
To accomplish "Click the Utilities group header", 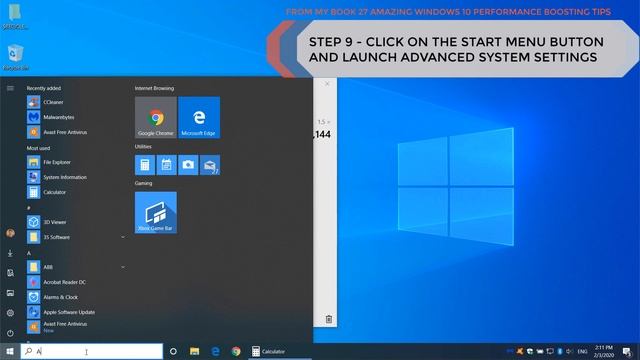I will point(143,147).
